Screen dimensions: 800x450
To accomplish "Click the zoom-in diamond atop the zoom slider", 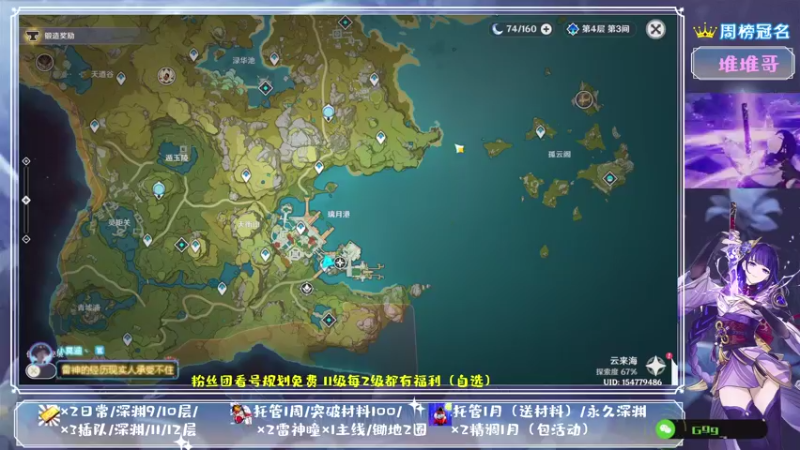I will (26, 161).
